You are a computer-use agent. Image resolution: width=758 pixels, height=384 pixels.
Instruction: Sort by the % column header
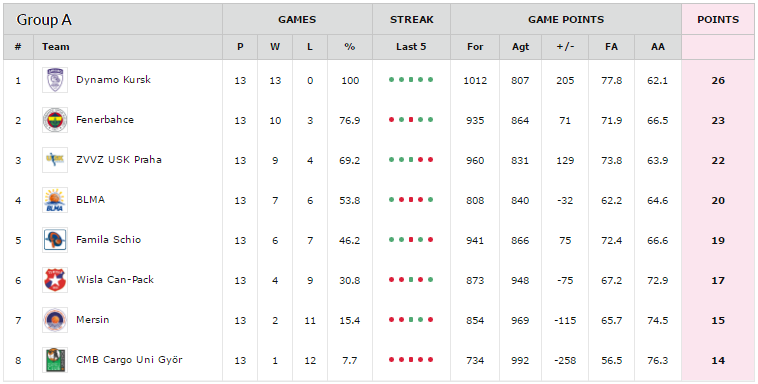pyautogui.click(x=350, y=47)
